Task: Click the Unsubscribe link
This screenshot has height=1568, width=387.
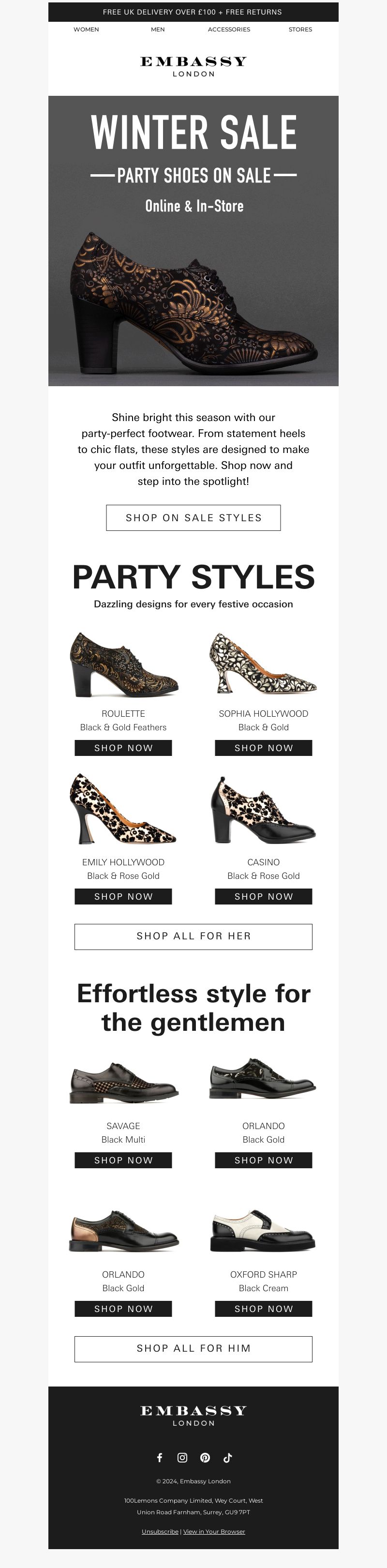Action: tap(160, 1532)
